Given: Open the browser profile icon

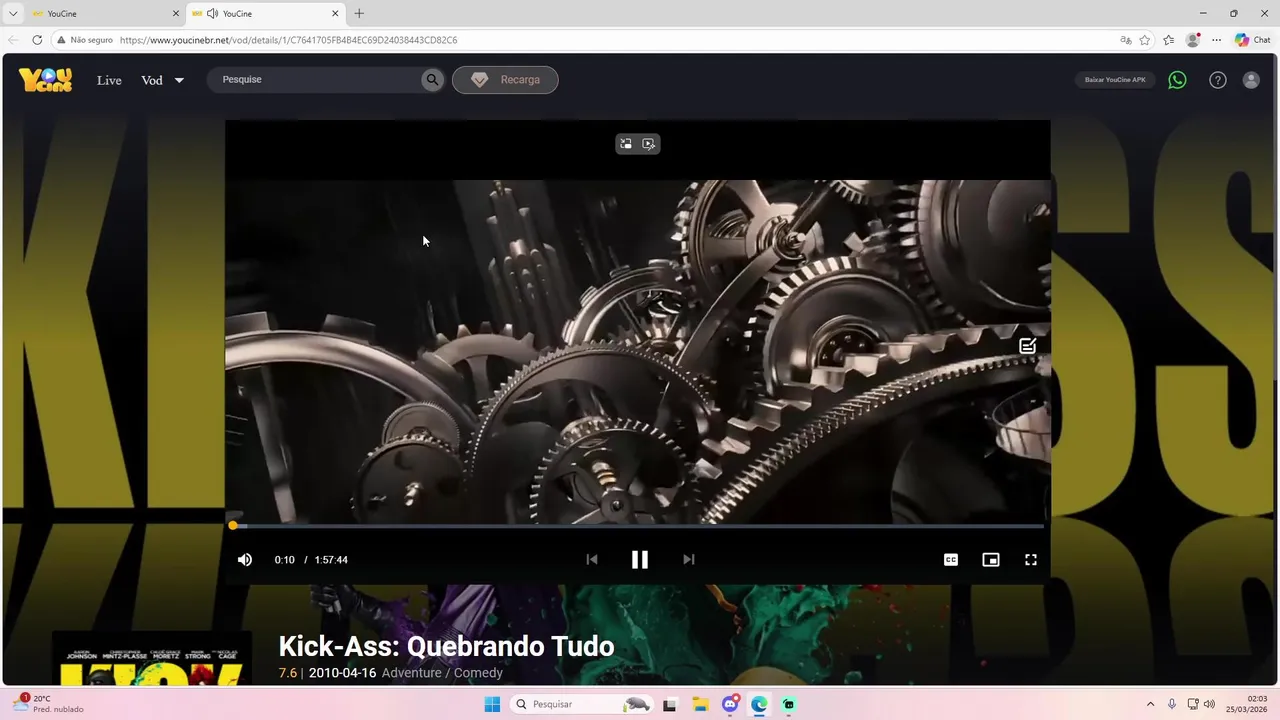Looking at the screenshot, I should (1192, 40).
